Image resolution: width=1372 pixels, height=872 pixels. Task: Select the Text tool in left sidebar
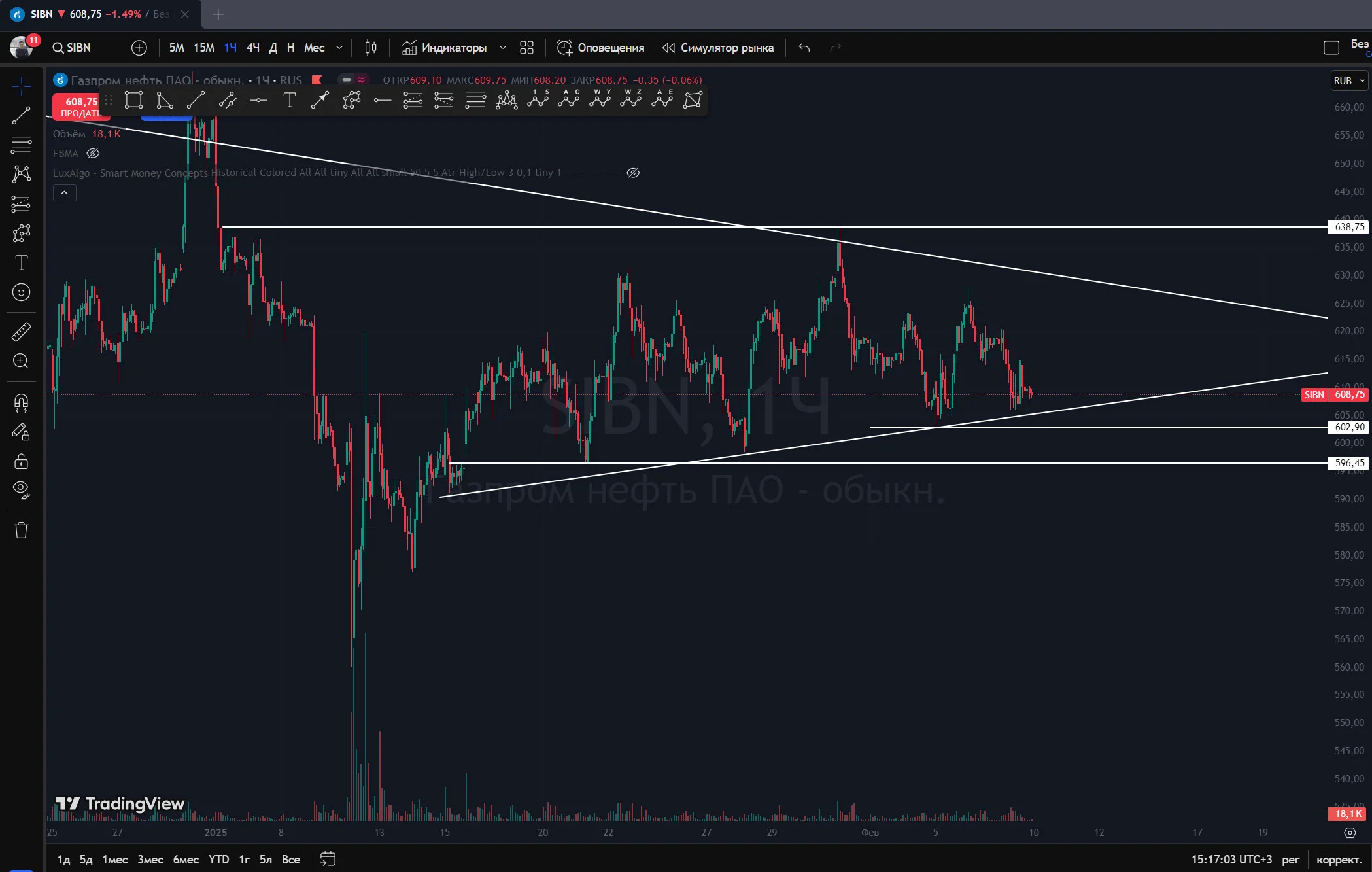click(x=21, y=263)
